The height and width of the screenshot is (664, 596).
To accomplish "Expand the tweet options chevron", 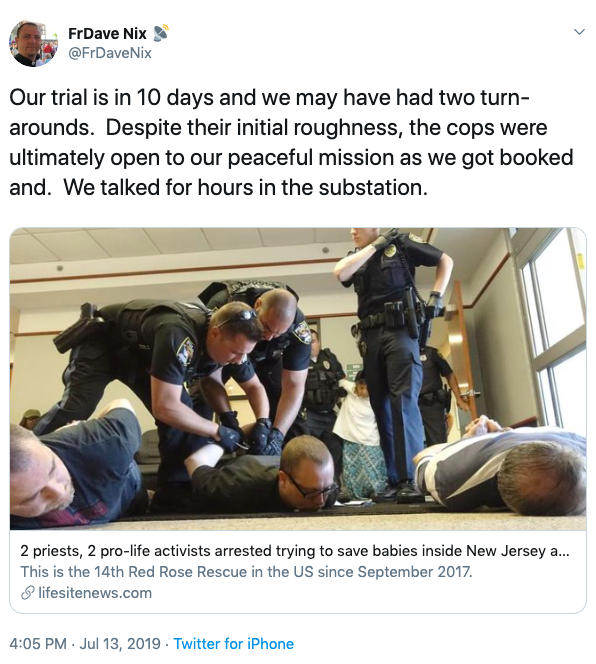I will click(x=579, y=32).
